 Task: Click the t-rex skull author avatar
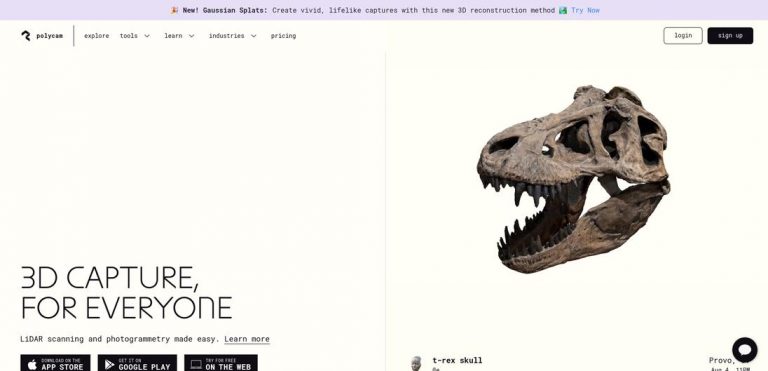pyautogui.click(x=416, y=363)
